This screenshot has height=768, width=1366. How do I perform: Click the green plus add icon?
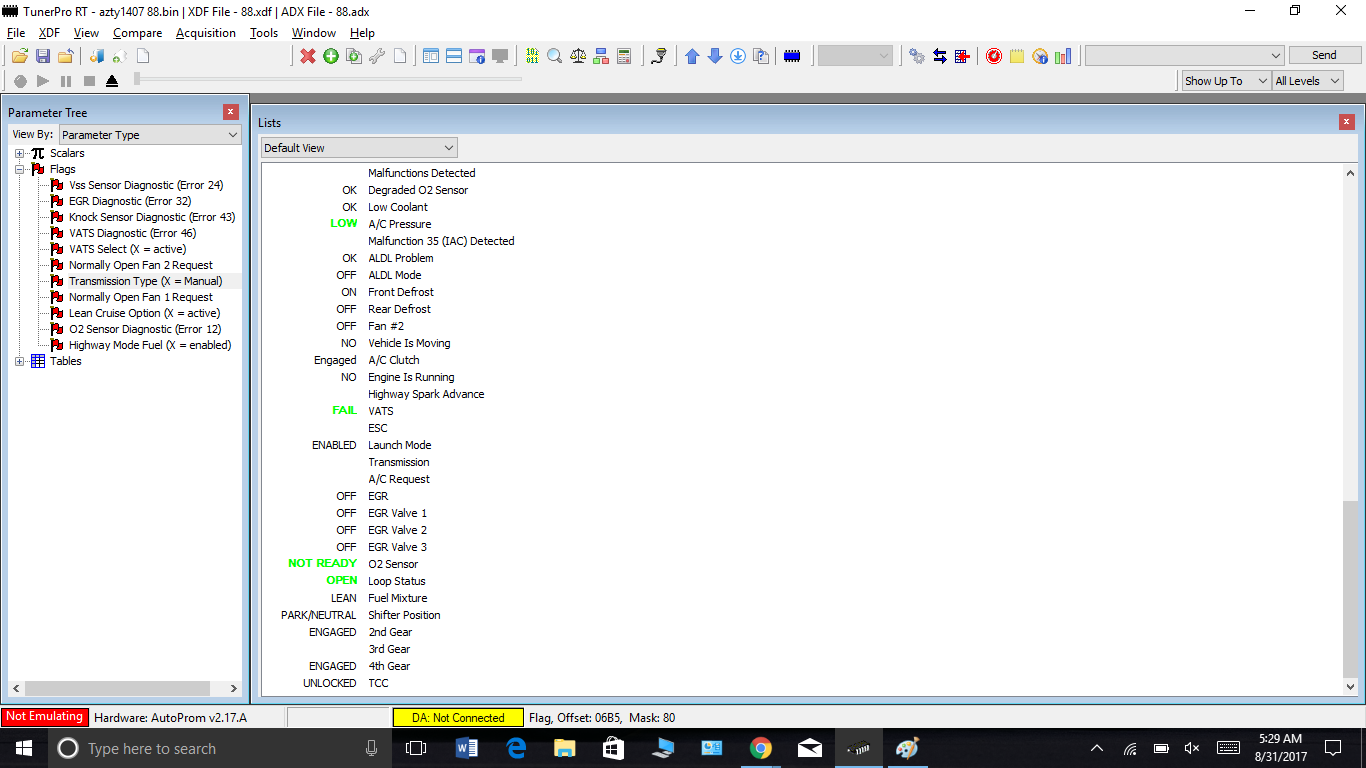pyautogui.click(x=331, y=56)
